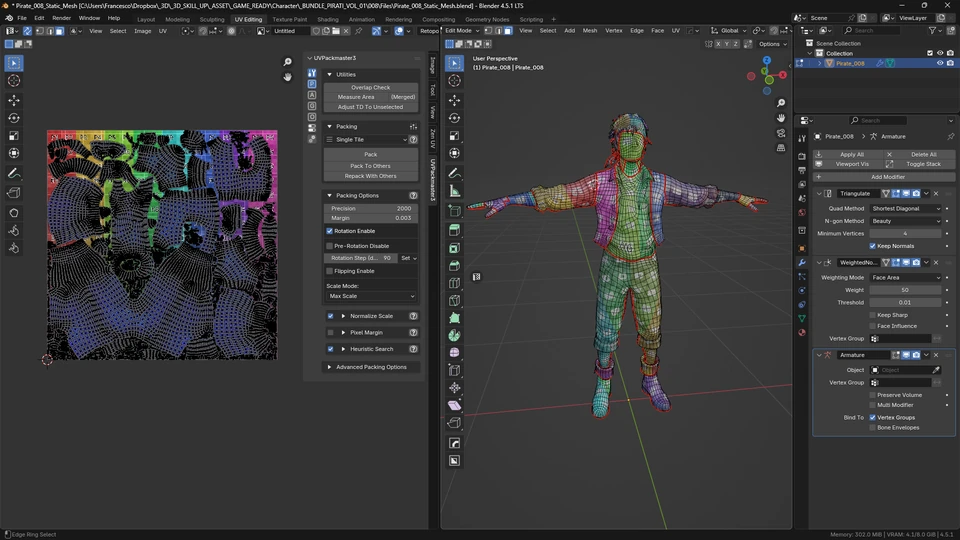Screen dimensions: 960x540
Task: Toggle UV sync selection icon
Action: 27,31
